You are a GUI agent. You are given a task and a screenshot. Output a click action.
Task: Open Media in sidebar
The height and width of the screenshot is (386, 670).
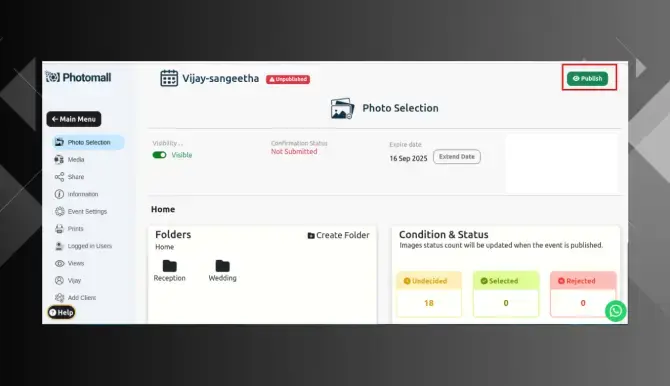coord(70,159)
